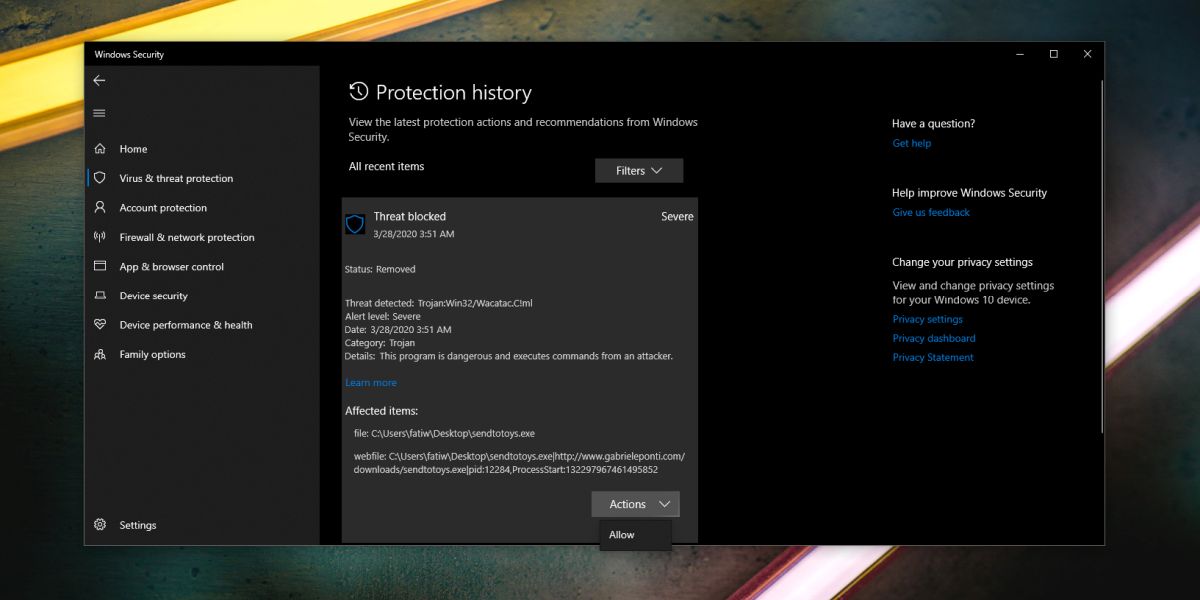Click the Status: Removed text
1200x600 pixels.
380,269
